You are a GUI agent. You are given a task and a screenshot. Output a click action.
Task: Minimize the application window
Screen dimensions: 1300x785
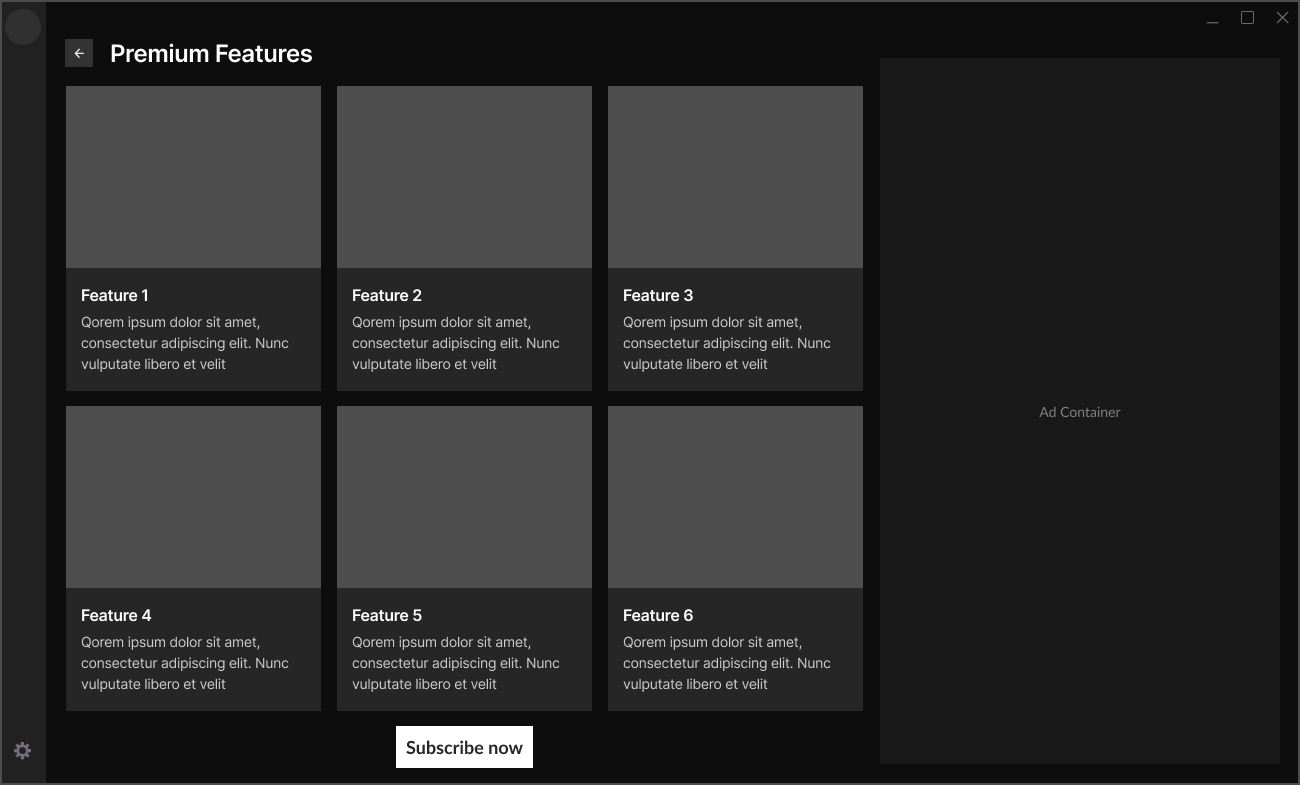[1212, 19]
